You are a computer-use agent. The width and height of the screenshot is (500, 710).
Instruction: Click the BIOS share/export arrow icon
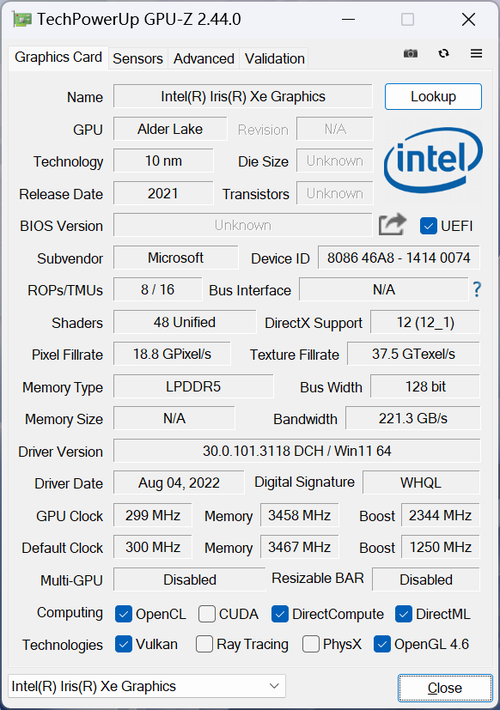392,224
